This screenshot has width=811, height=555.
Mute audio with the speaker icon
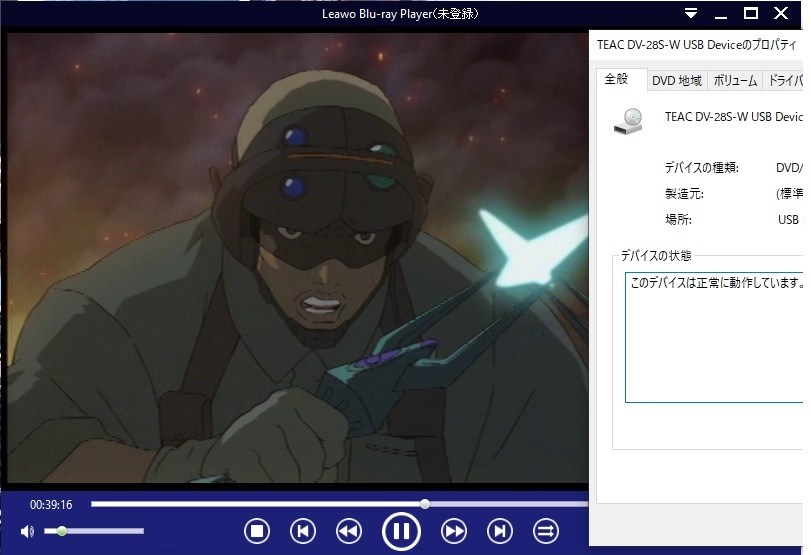coord(27,531)
